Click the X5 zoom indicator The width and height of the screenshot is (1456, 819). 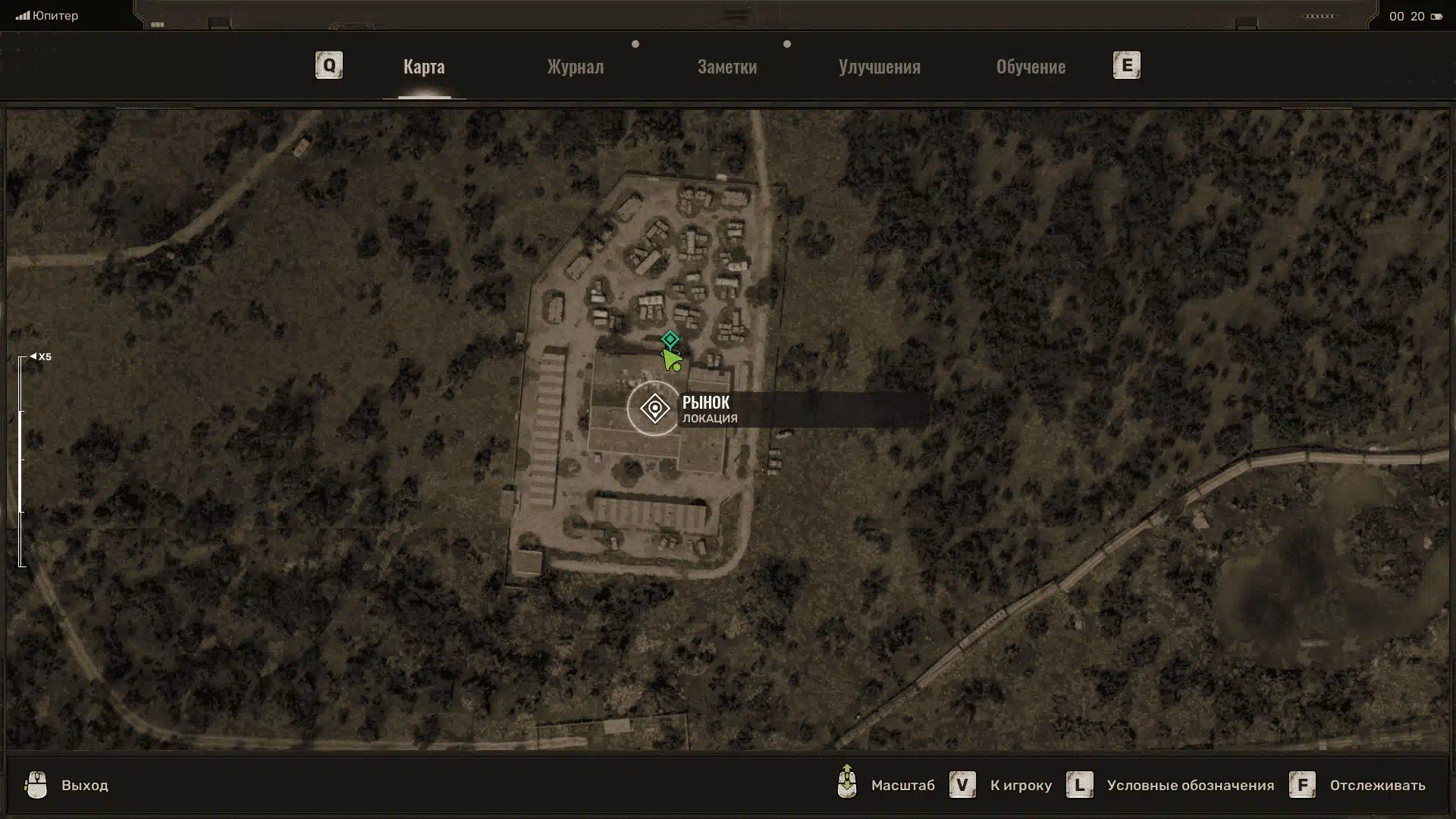tap(41, 356)
